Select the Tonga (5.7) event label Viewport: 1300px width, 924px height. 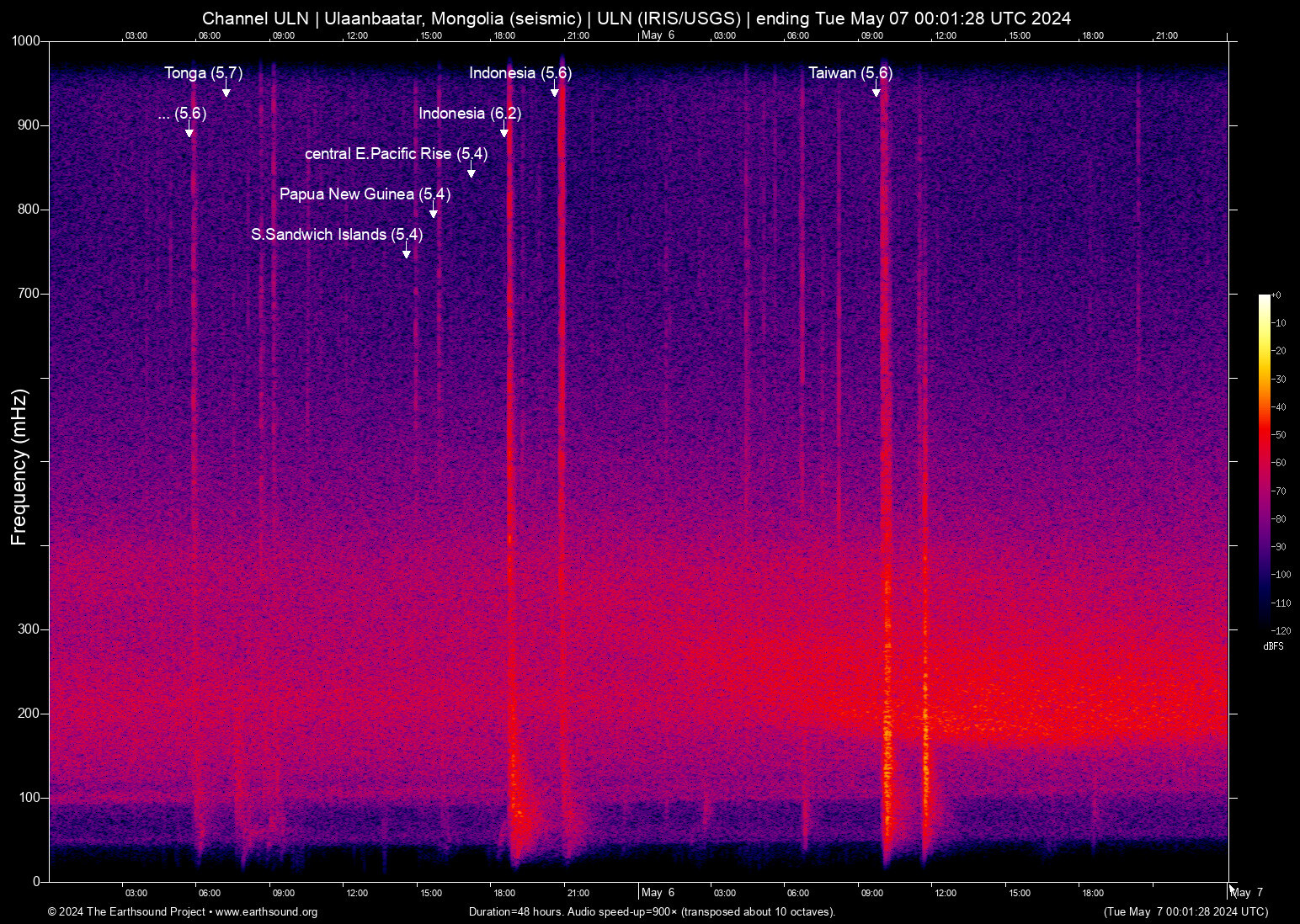click(x=203, y=73)
